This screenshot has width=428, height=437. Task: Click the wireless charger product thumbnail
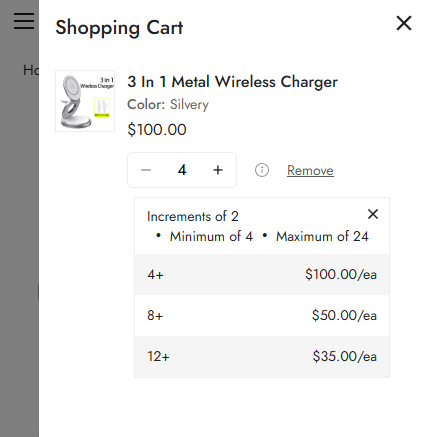click(85, 101)
